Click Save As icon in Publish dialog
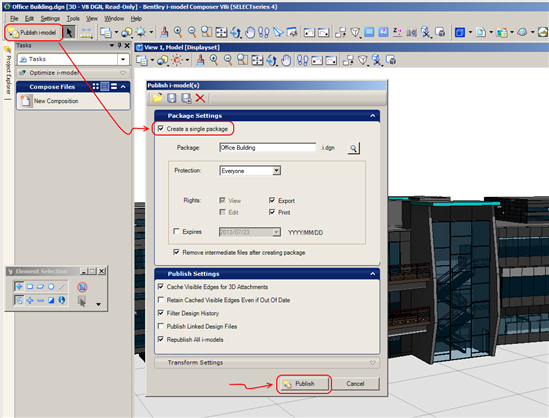 point(186,98)
